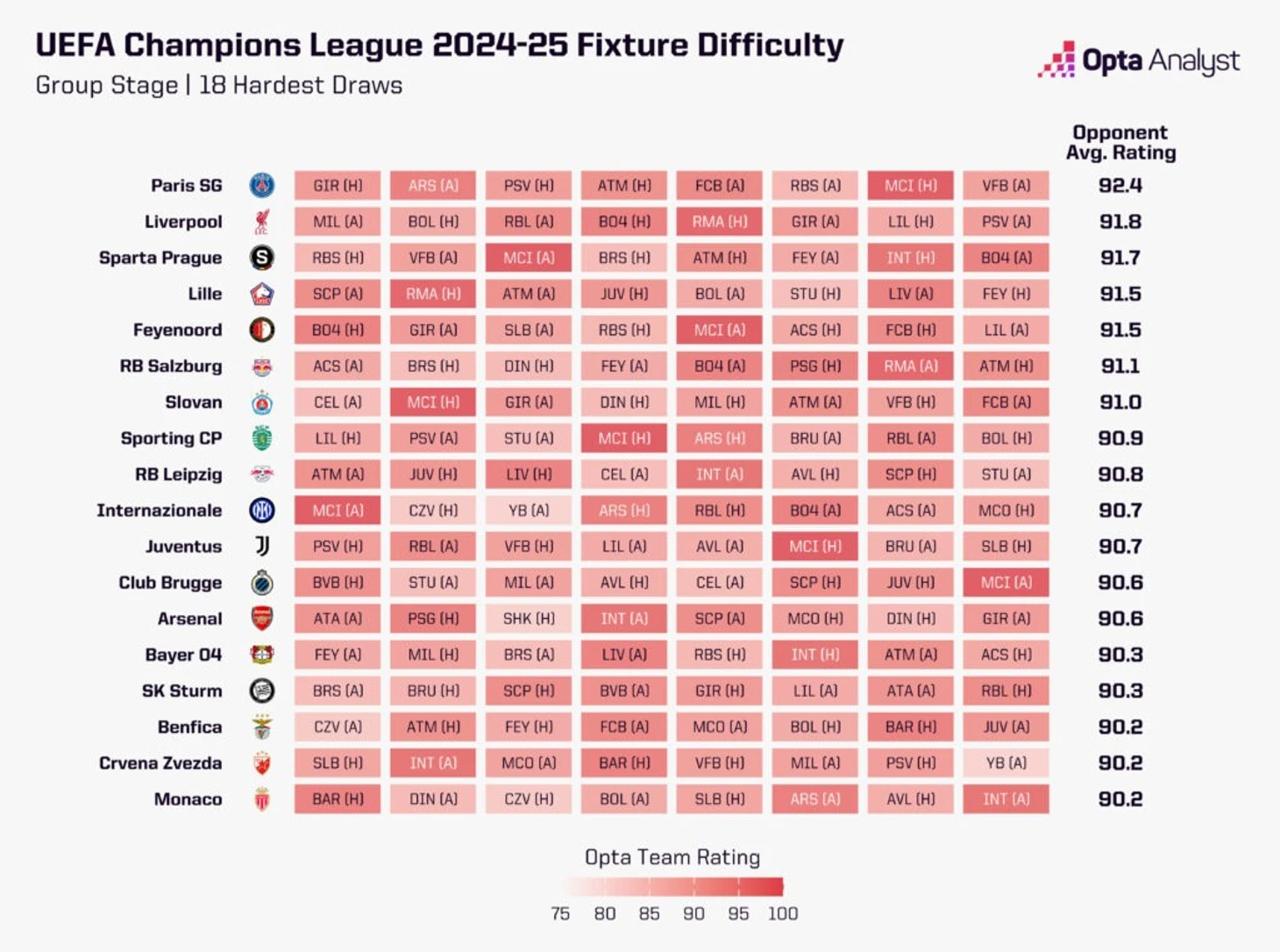1280x952 pixels.
Task: Click the Sporting CP crest
Action: pos(261,438)
